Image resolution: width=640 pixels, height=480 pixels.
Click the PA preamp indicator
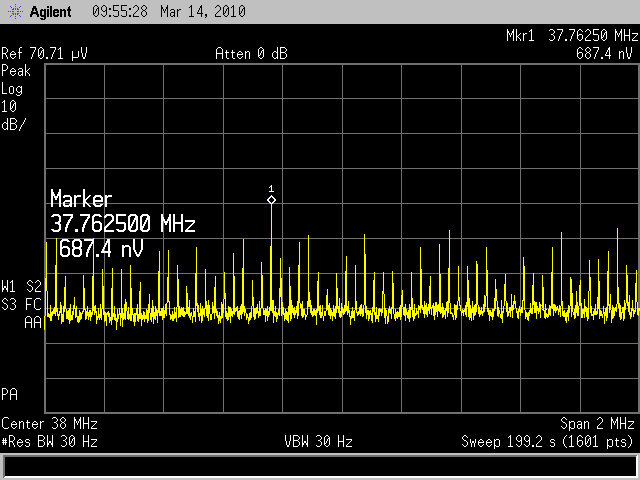tap(10, 393)
